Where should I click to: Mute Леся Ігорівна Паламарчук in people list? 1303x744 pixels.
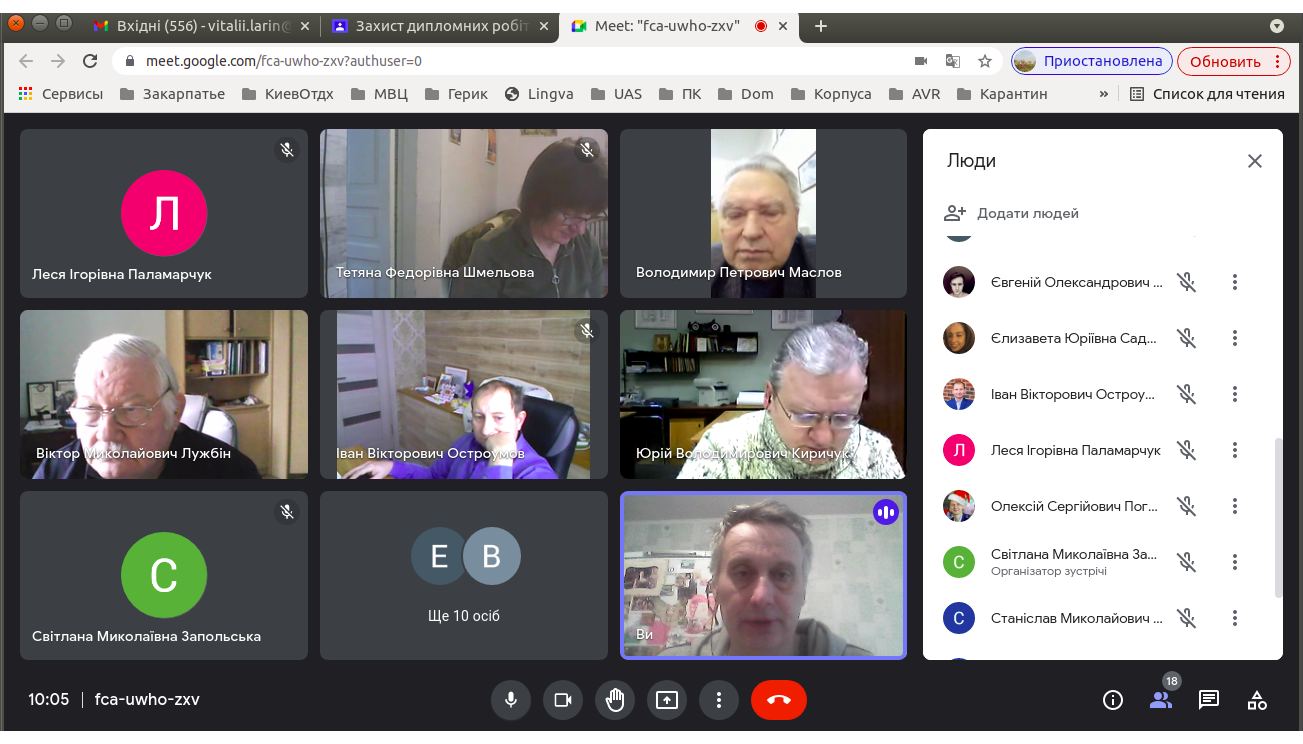coord(1187,450)
